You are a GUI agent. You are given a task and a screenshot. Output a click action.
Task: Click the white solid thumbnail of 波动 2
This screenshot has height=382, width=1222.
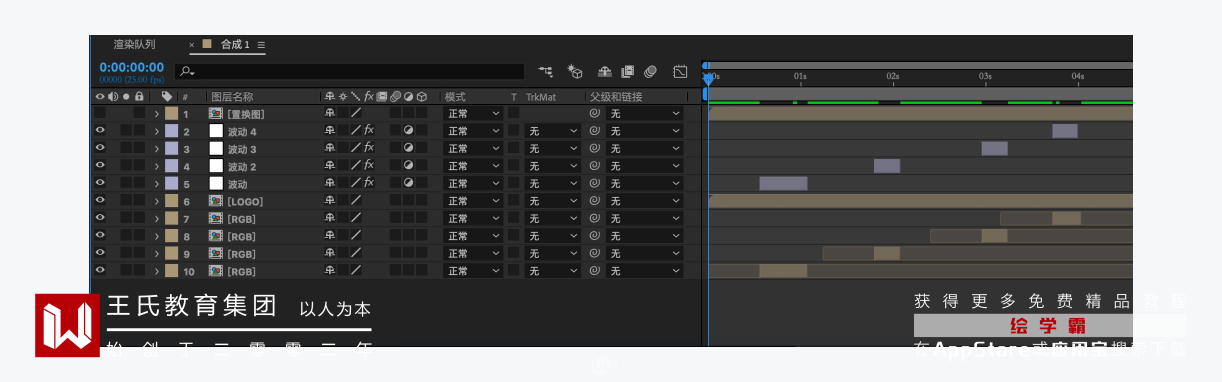coord(216,166)
